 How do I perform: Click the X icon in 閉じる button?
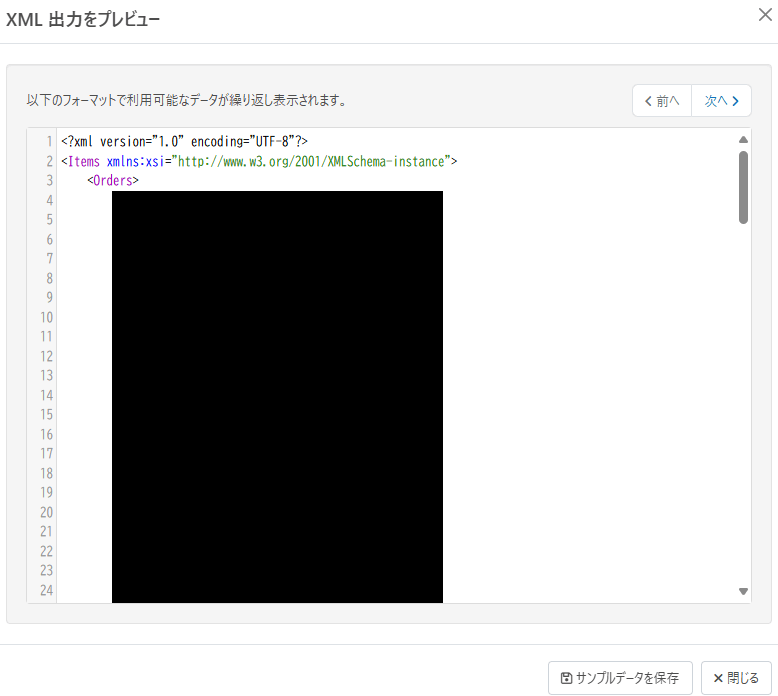pyautogui.click(x=718, y=678)
